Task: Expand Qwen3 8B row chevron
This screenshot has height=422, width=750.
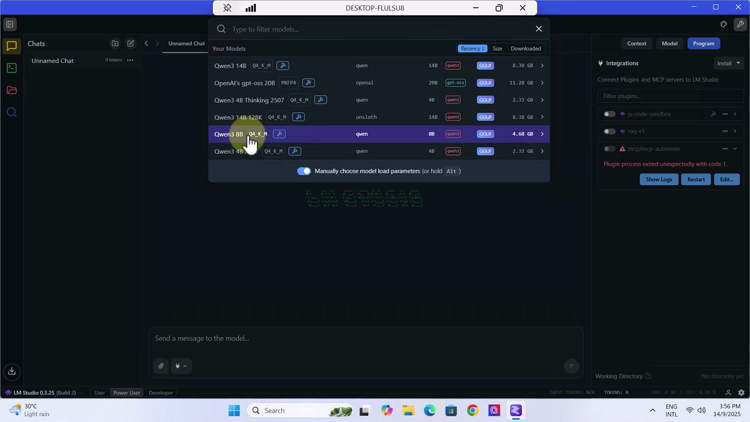Action: [542, 134]
